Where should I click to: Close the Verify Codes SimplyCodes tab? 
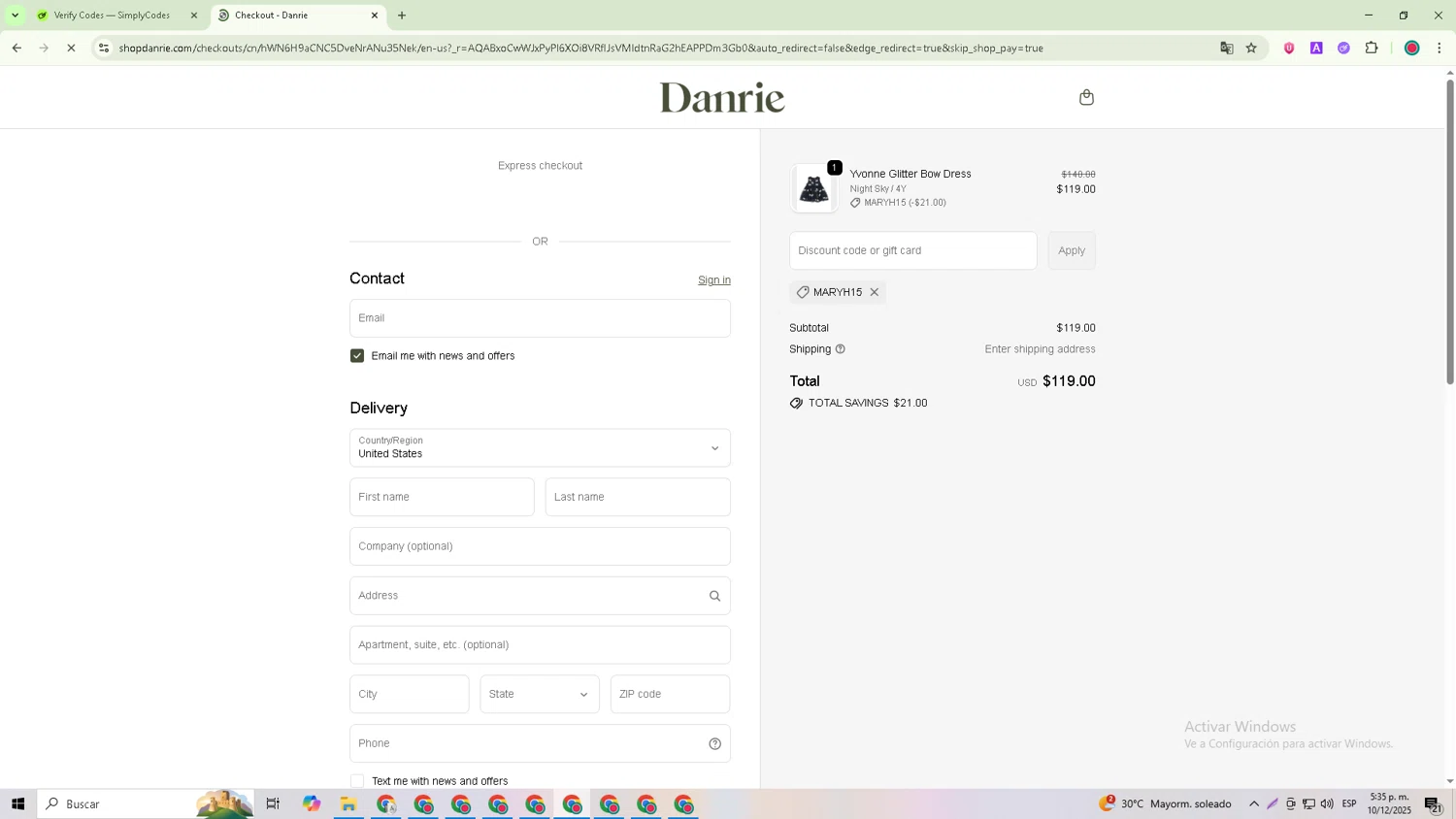coord(194,16)
